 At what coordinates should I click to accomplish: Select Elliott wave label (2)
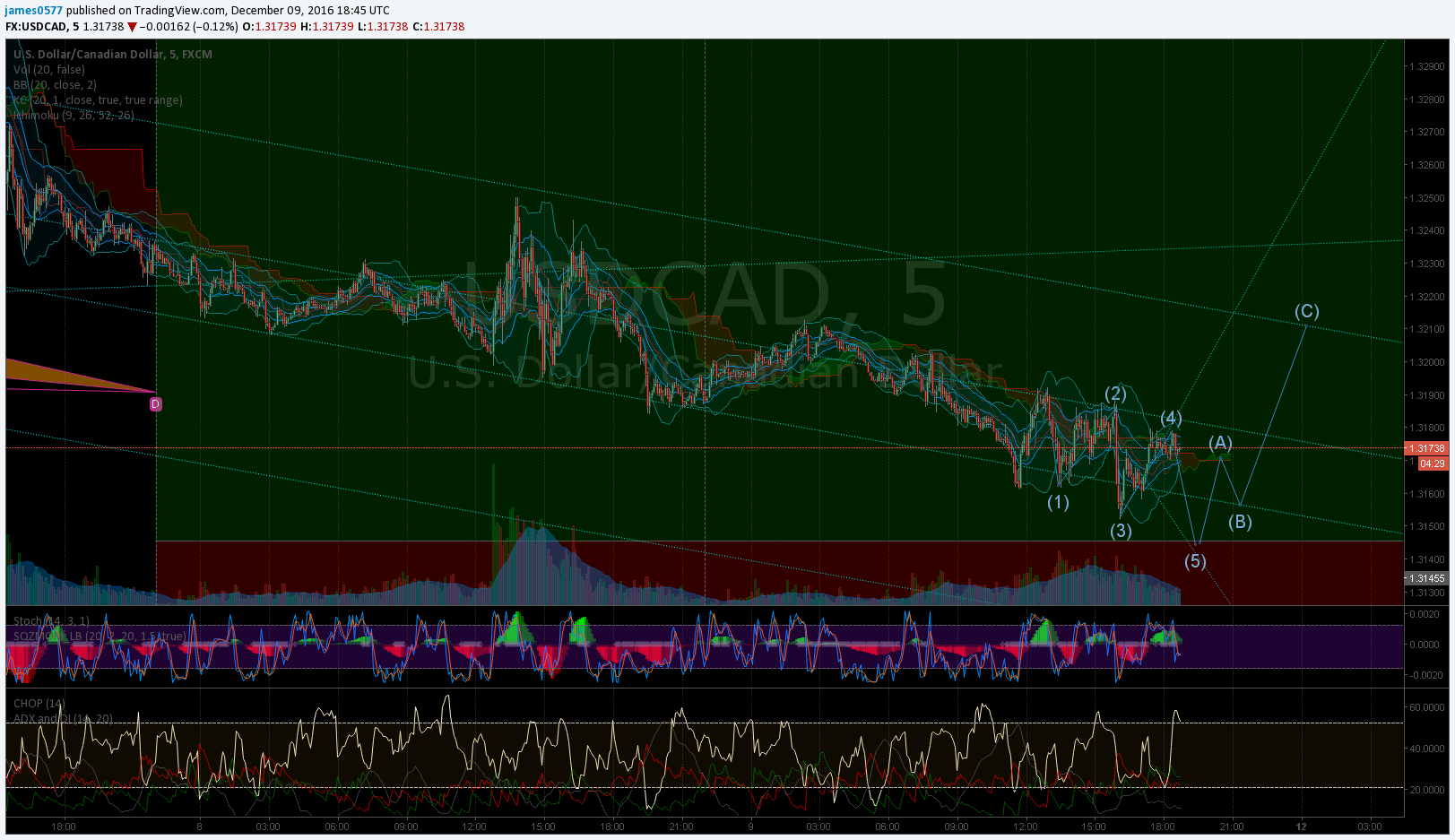[1115, 394]
